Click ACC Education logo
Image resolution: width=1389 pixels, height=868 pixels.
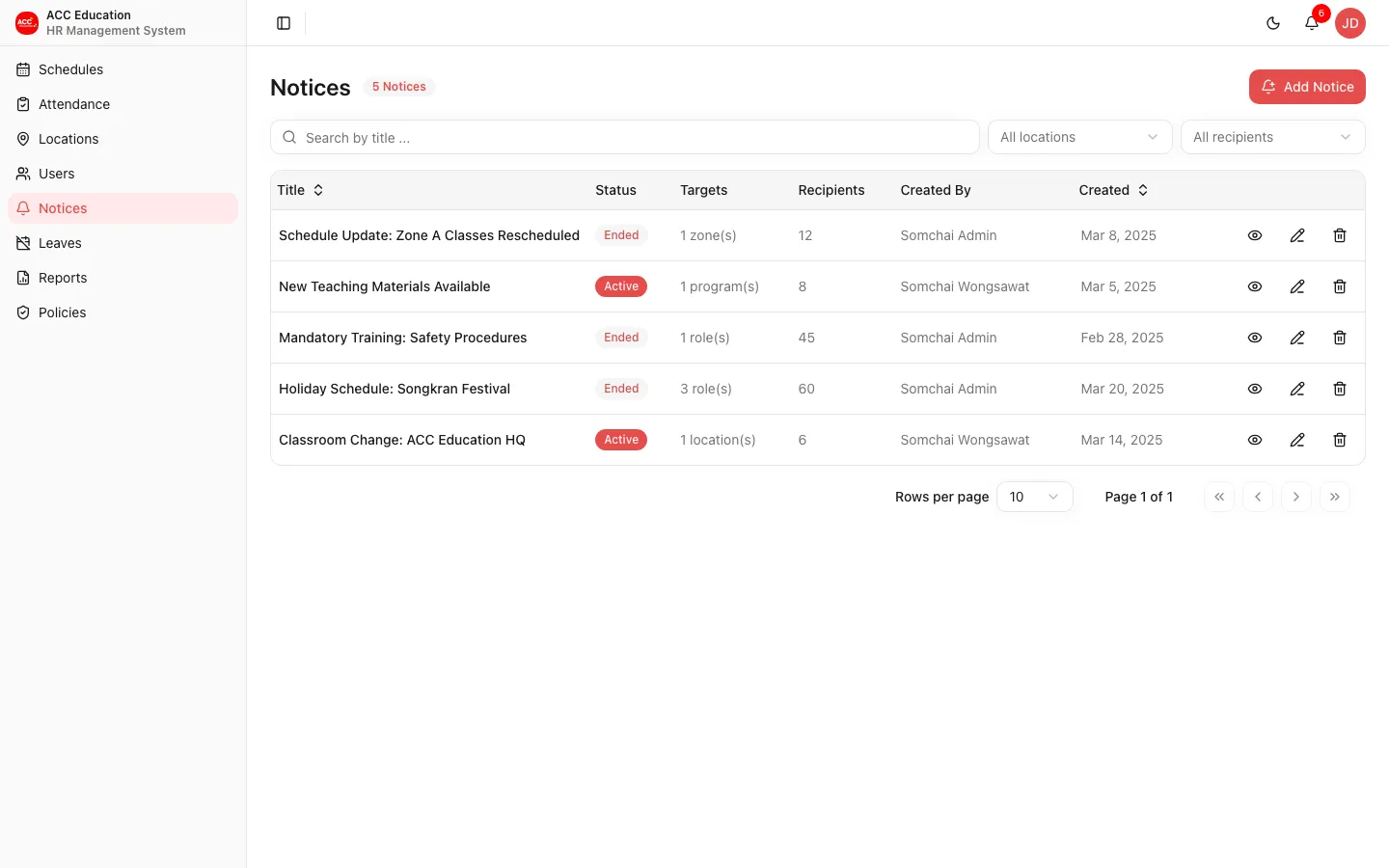27,23
